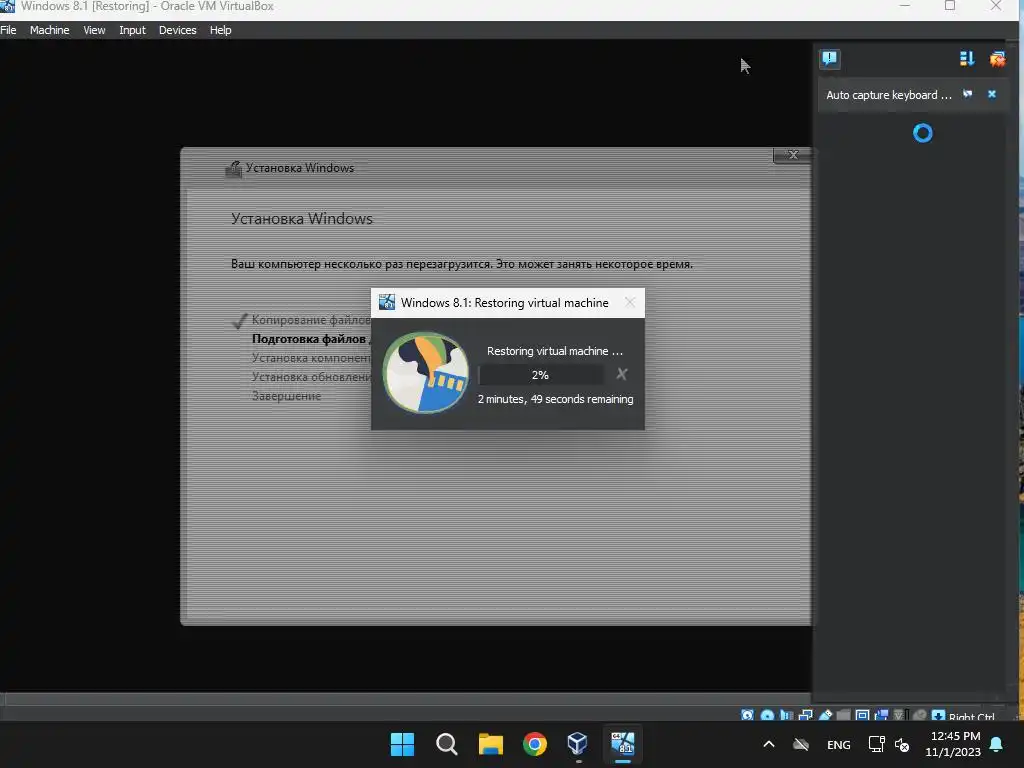1024x768 pixels.
Task: Expand the Auto capture keyboard notification details
Action: [968, 95]
